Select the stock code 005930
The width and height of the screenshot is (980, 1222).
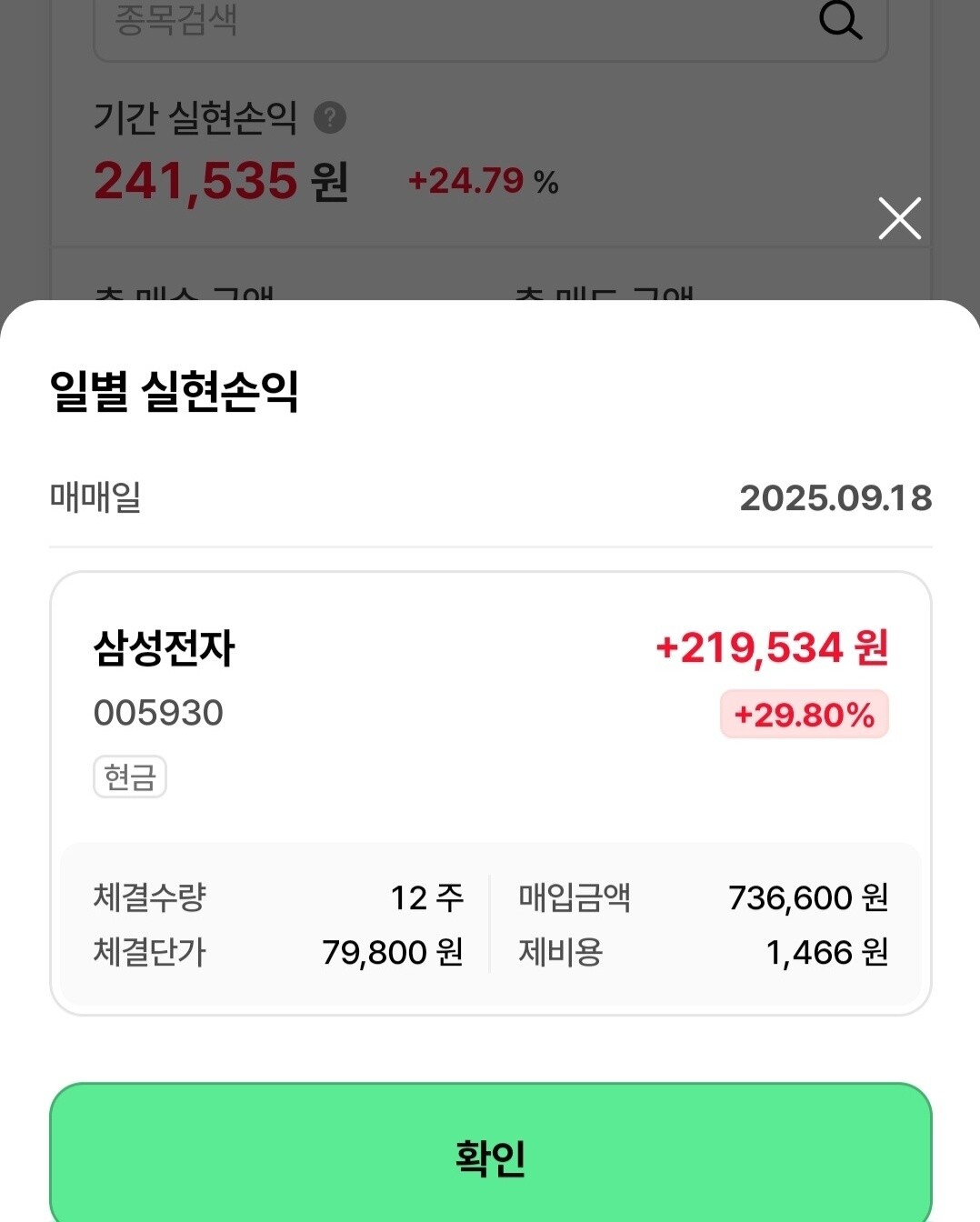158,713
